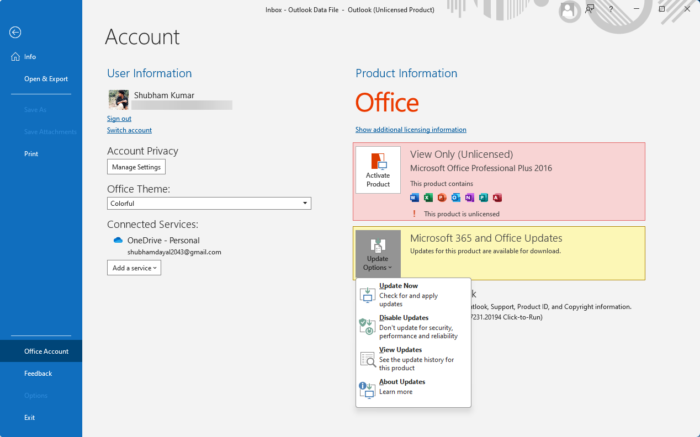
Task: Click This product is unlicensed message
Action: point(462,214)
